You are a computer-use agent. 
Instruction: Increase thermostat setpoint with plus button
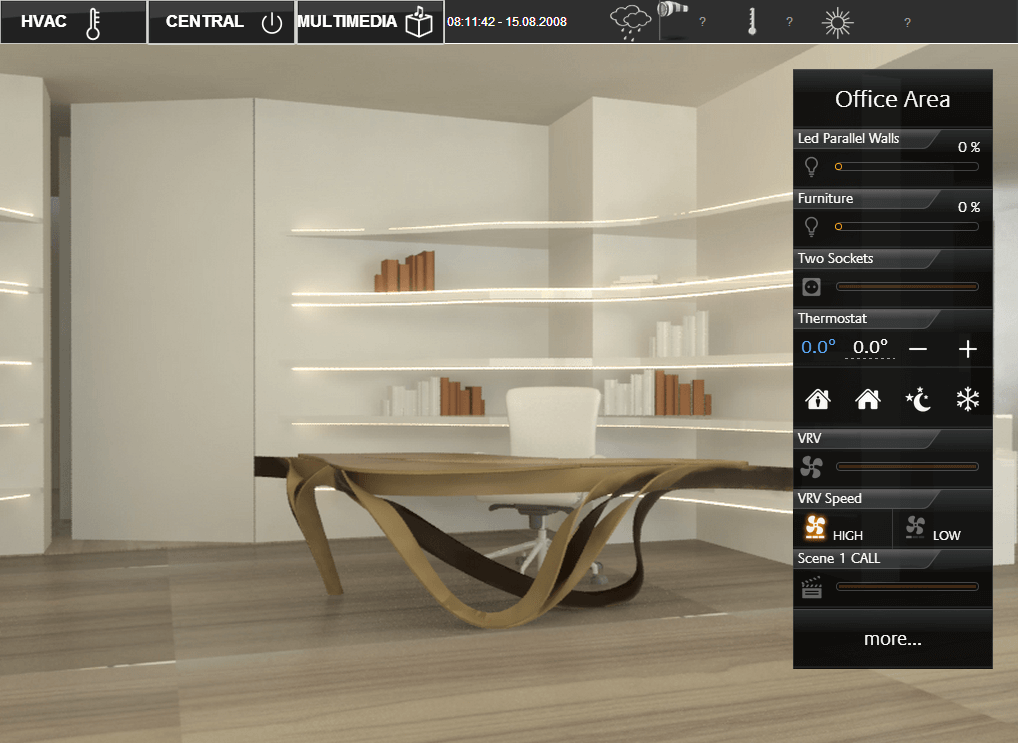(x=967, y=349)
